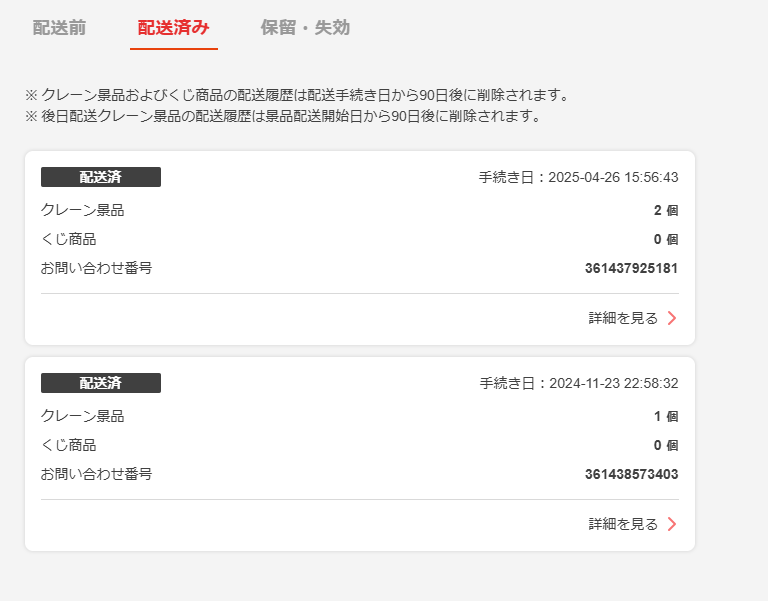Click the notice beginning with クレーン景品およびくじ商品
Viewport: 768px width, 601px height.
(296, 95)
